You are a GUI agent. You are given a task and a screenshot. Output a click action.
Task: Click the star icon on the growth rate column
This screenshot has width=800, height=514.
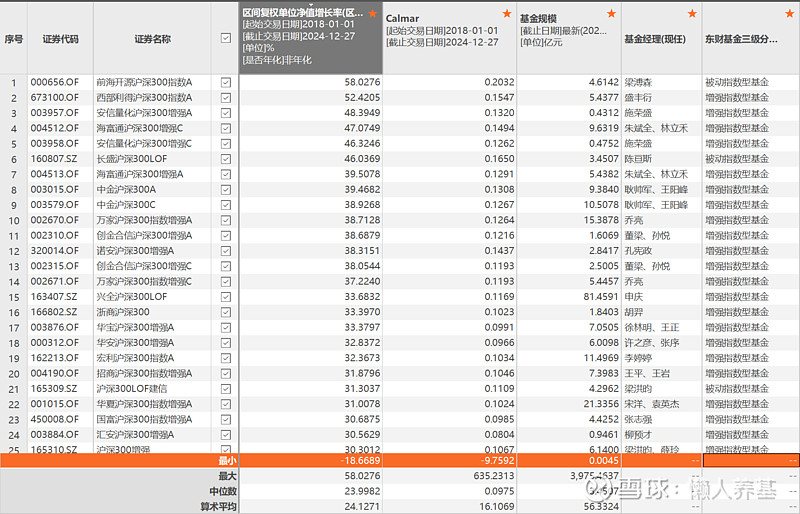coord(373,14)
